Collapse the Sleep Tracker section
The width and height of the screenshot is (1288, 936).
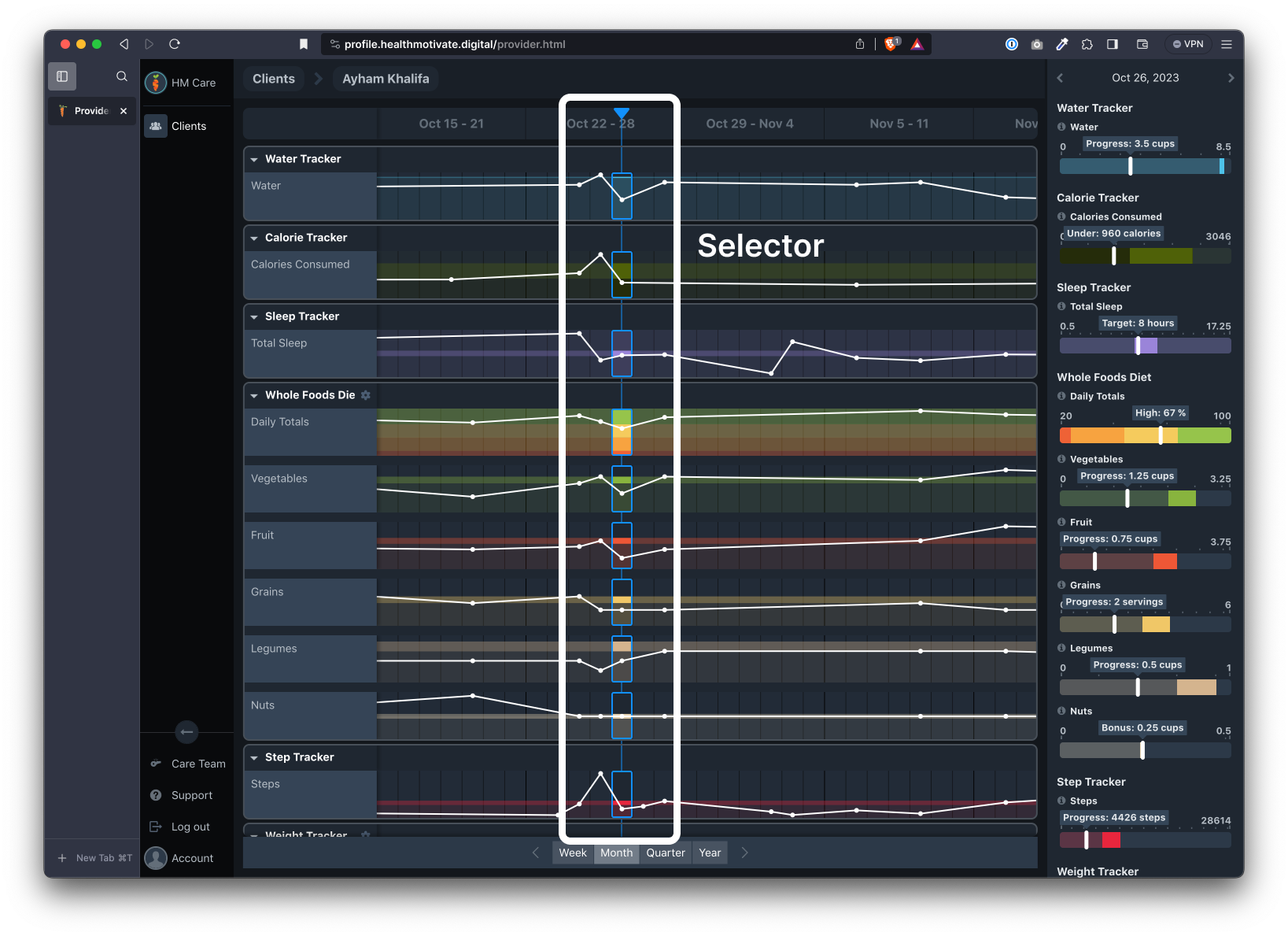pos(254,317)
